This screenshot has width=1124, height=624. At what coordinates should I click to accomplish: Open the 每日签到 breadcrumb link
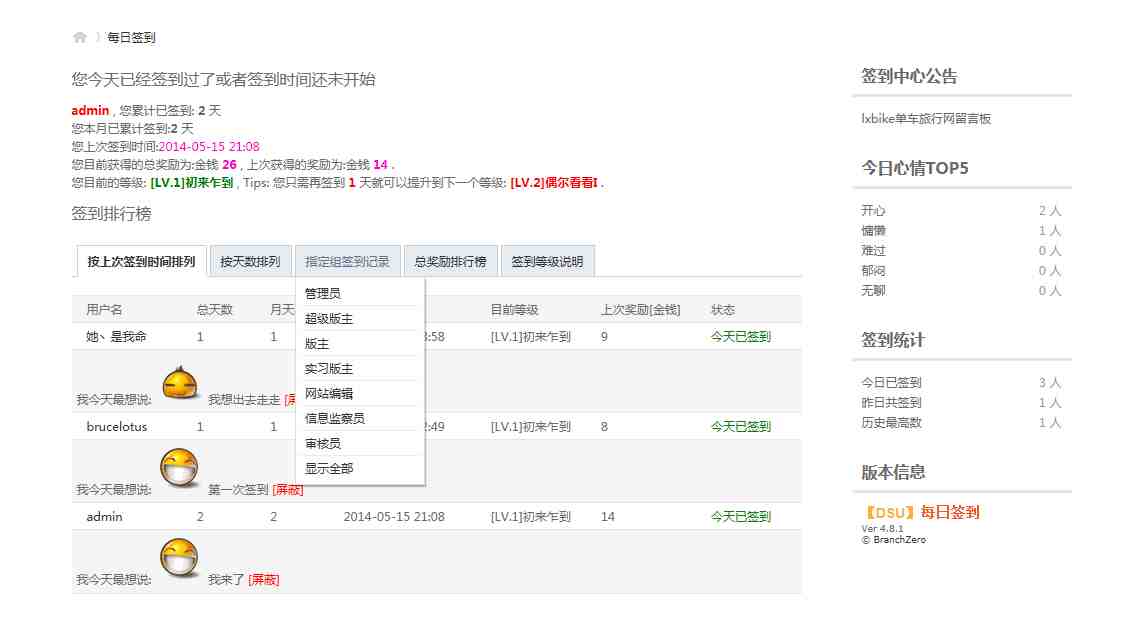131,37
